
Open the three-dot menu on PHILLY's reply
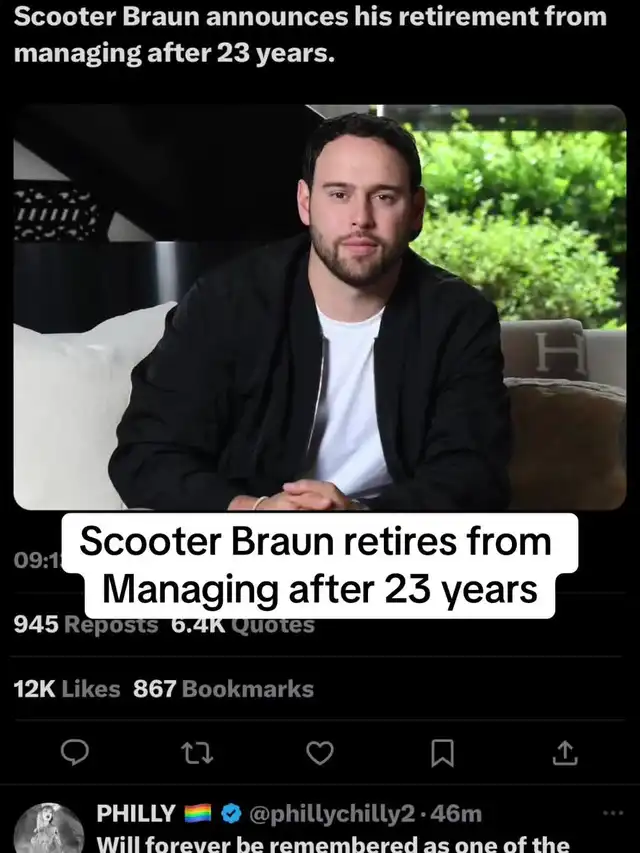point(613,813)
